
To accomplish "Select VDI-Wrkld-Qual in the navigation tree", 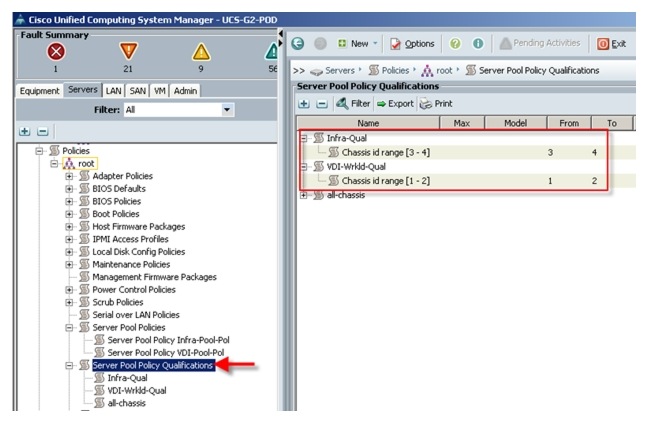I will point(137,390).
